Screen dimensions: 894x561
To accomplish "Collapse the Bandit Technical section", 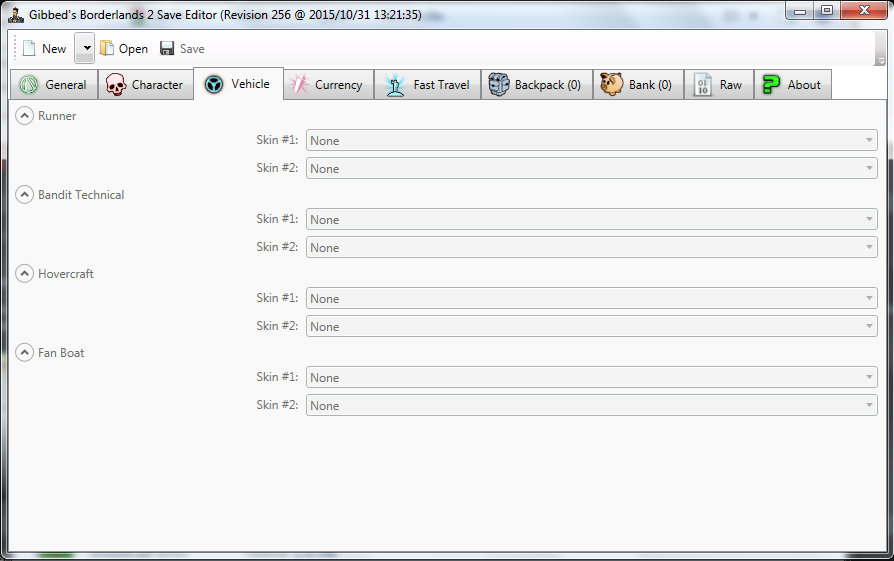I will [25, 195].
